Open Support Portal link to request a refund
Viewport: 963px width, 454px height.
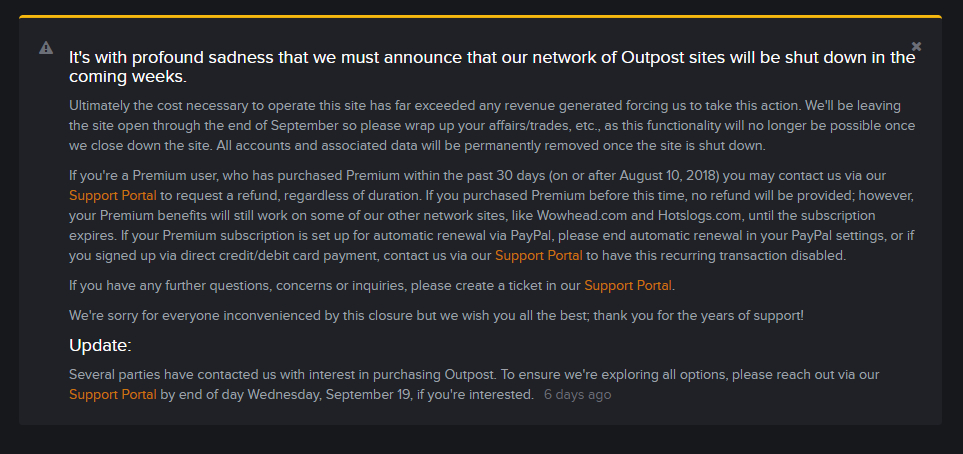pyautogui.click(x=113, y=195)
